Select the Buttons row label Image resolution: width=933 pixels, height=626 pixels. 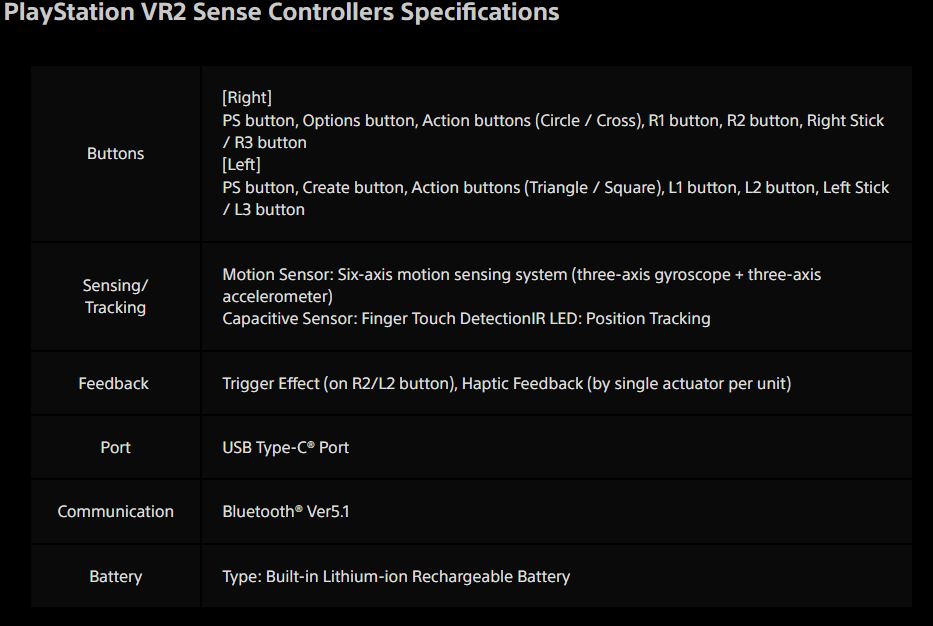[x=115, y=154]
